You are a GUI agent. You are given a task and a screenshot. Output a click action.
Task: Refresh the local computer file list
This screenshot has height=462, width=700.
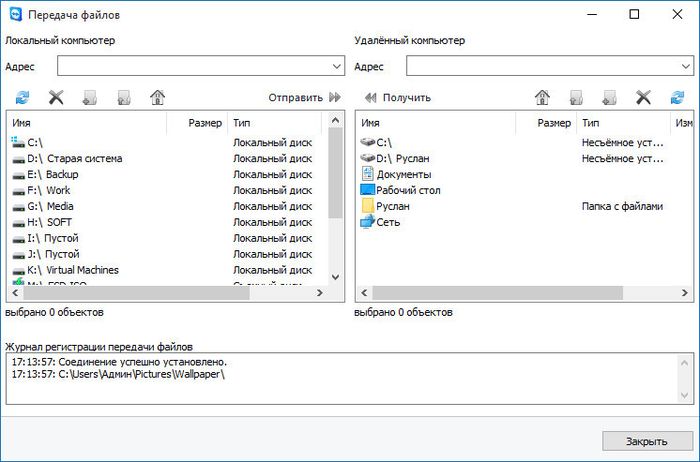22,98
